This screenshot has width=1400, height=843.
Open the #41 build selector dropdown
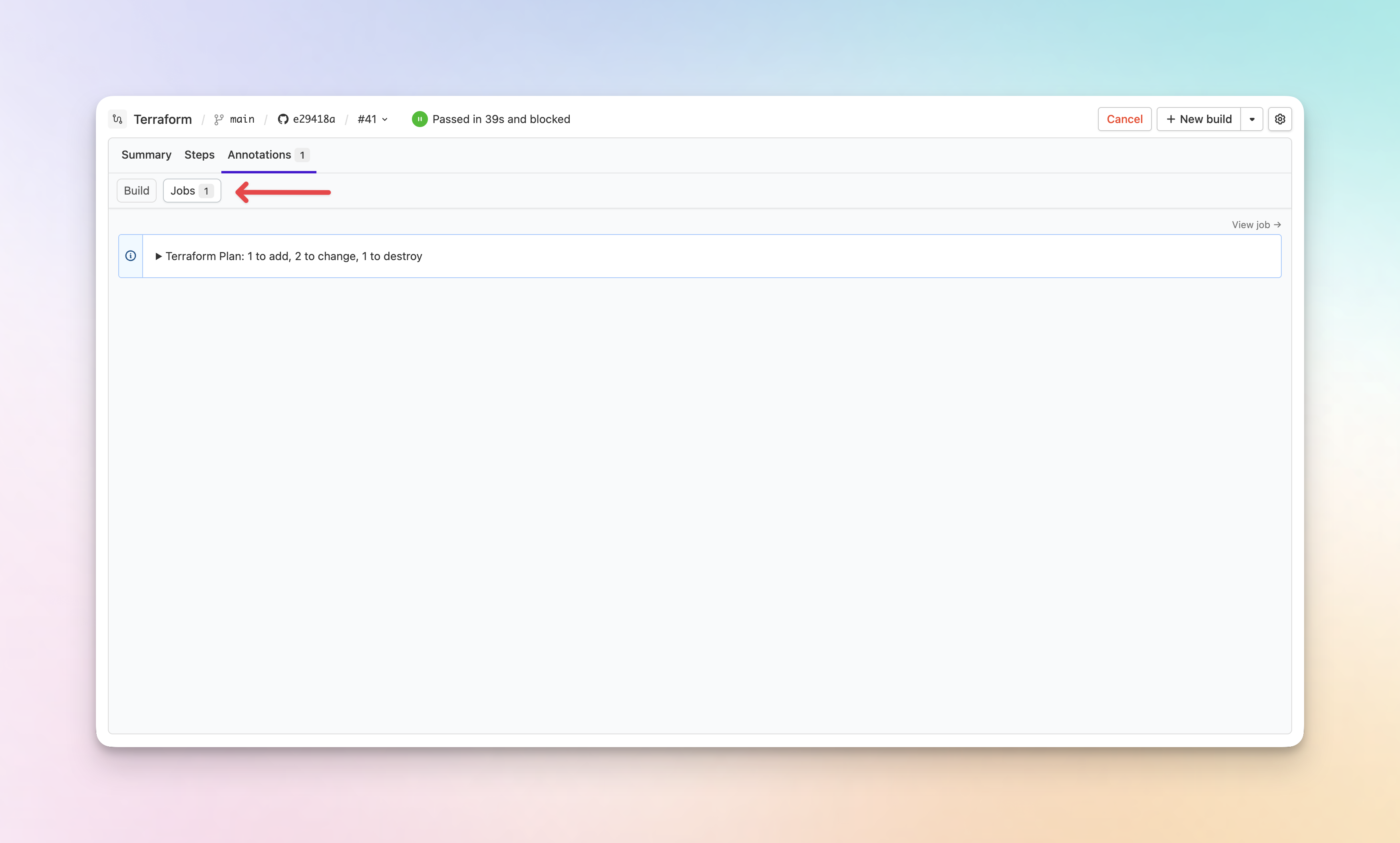click(x=372, y=119)
